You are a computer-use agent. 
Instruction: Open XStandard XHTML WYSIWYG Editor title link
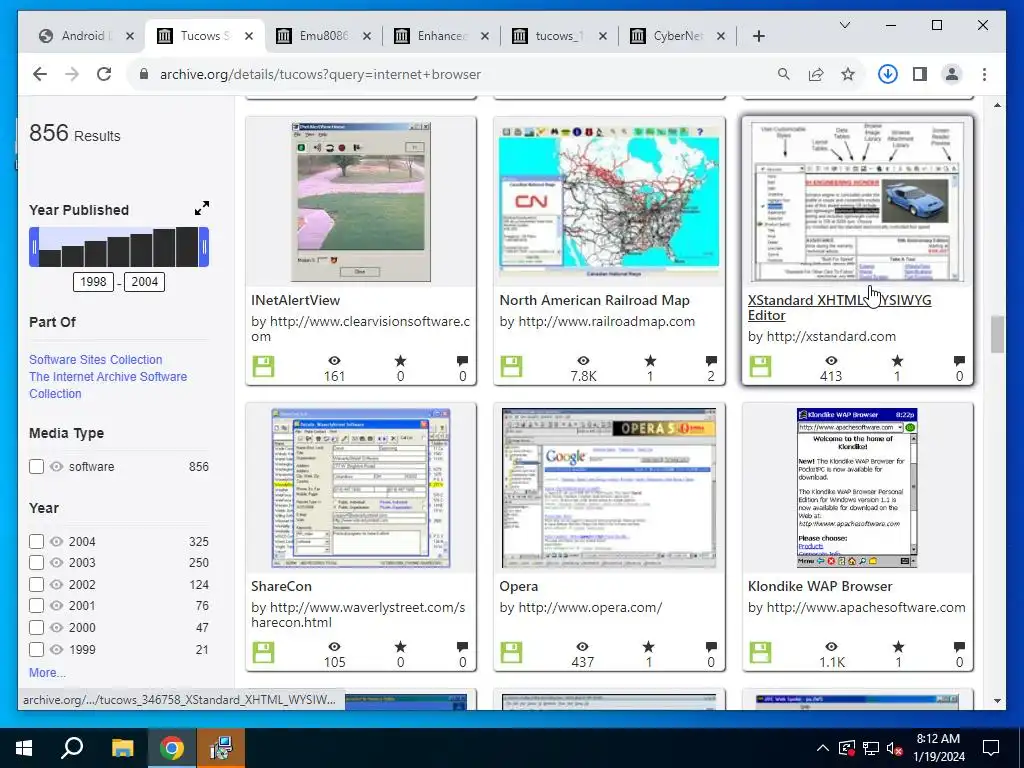839,308
